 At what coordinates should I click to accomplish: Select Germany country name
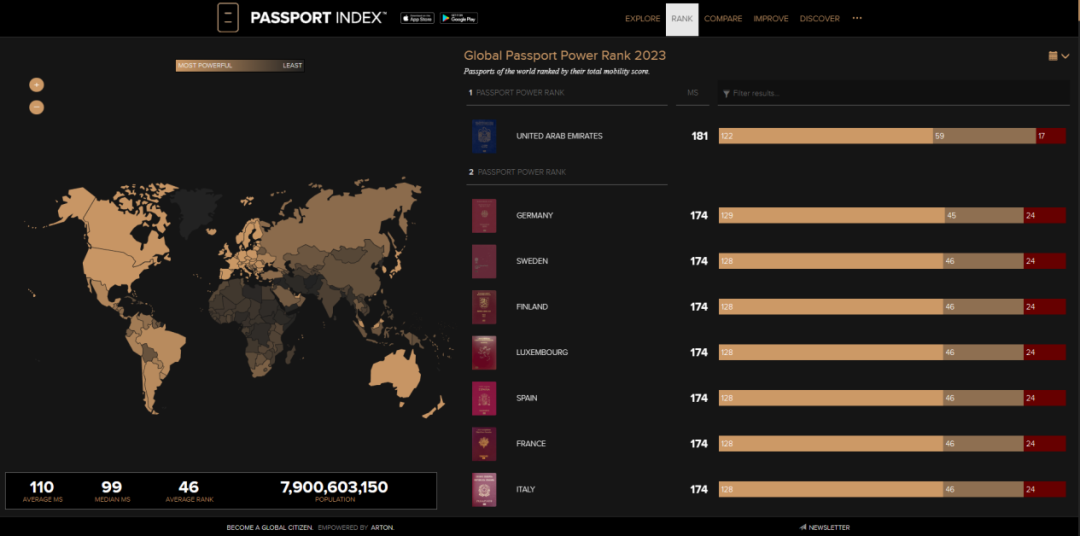[x=534, y=216]
